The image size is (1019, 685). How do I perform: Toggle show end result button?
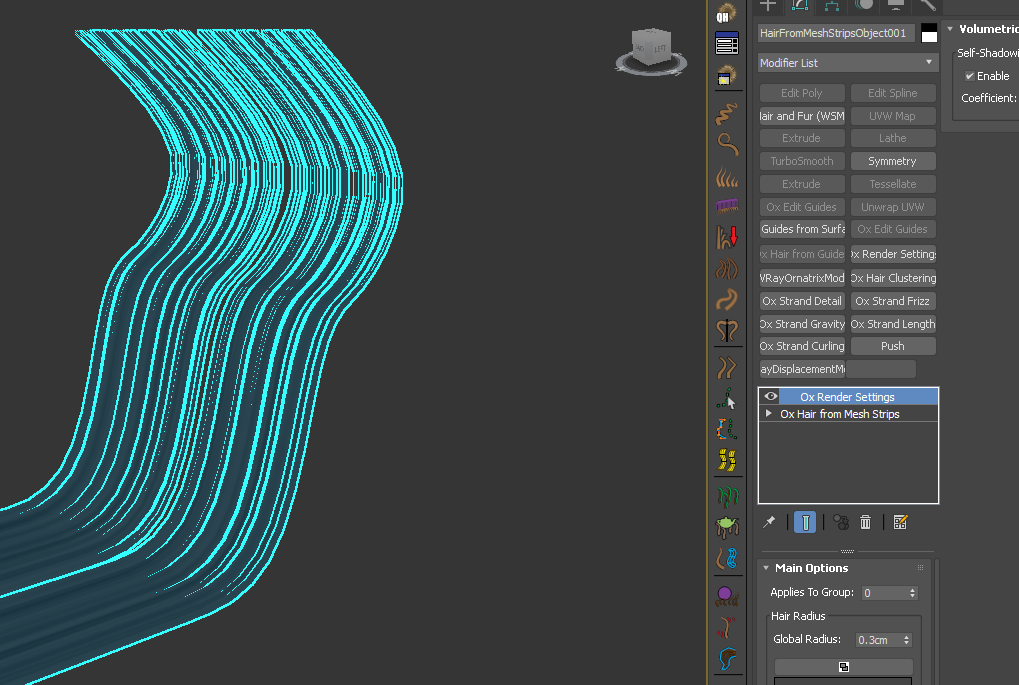[x=805, y=522]
